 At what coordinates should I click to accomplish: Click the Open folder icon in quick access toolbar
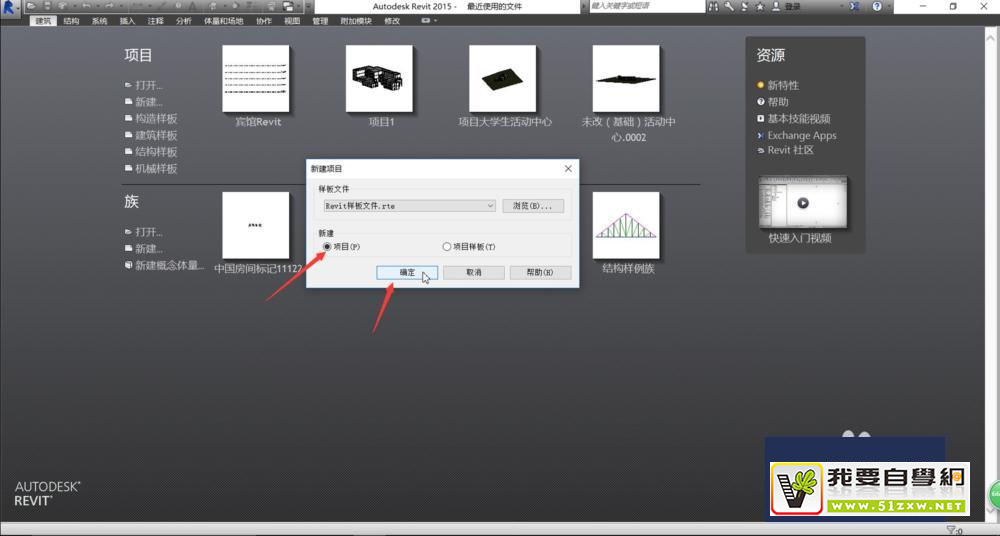pyautogui.click(x=32, y=6)
